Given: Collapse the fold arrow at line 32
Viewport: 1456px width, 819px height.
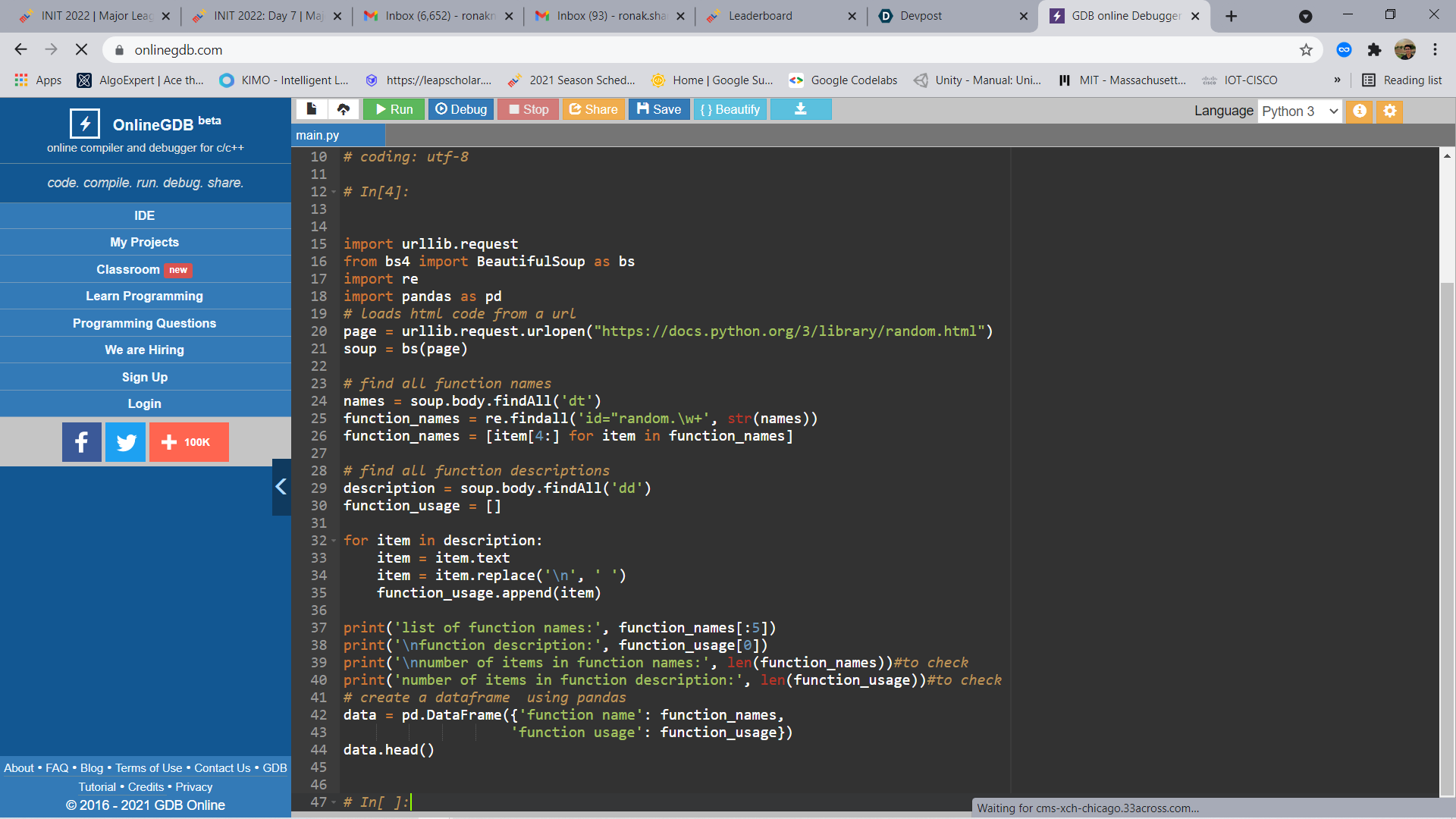Looking at the screenshot, I should coord(334,541).
